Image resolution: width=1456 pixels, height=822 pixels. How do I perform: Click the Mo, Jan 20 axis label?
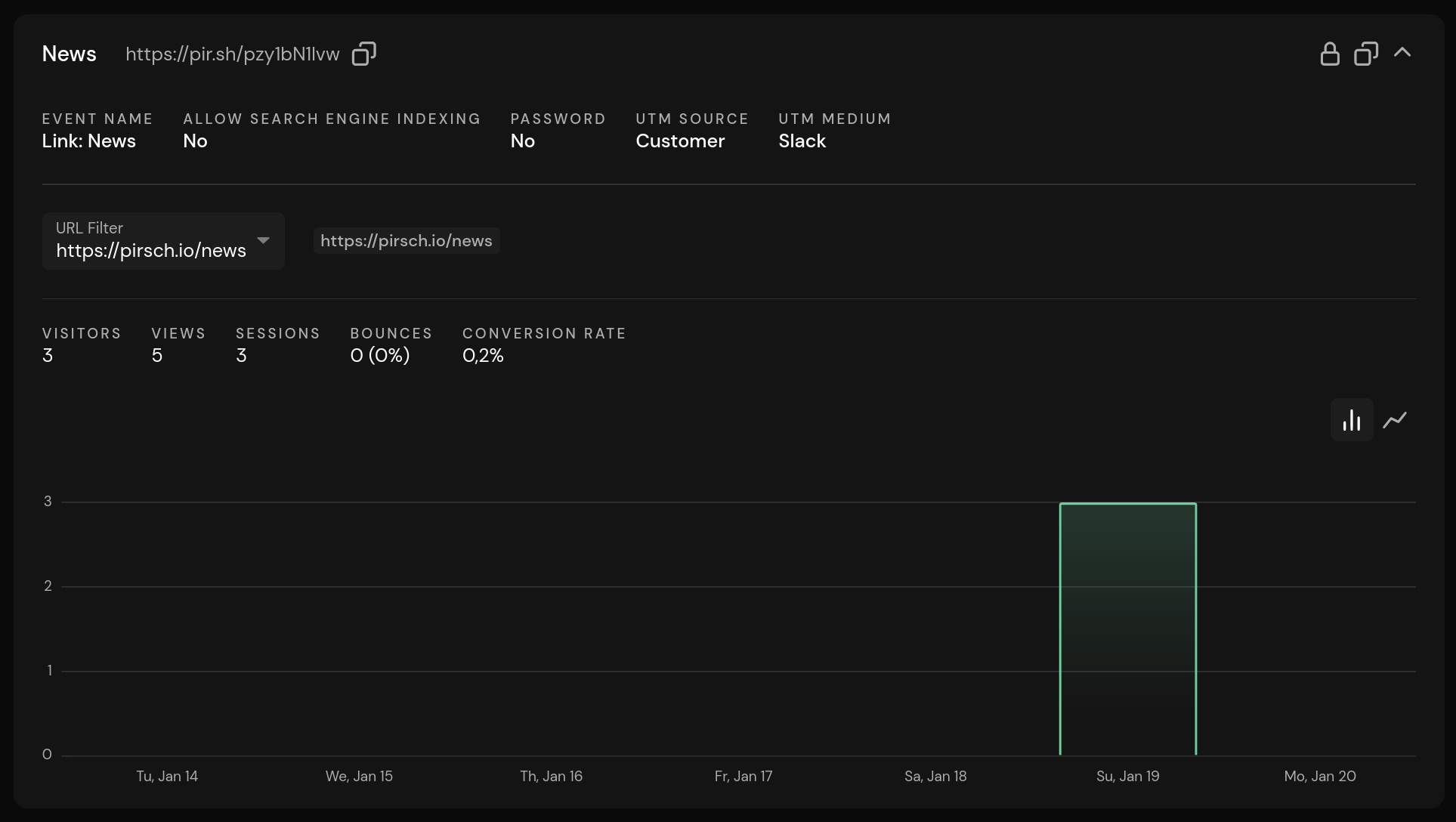coord(1320,777)
